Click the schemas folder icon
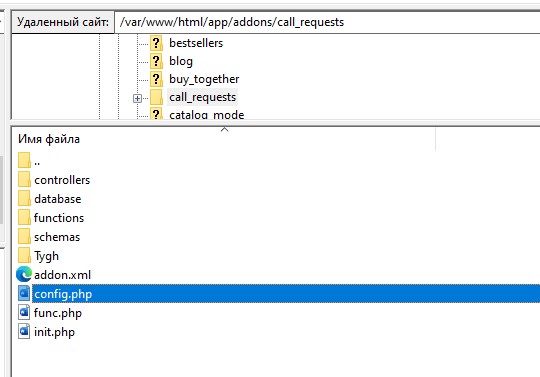540x377 pixels. click(x=24, y=237)
